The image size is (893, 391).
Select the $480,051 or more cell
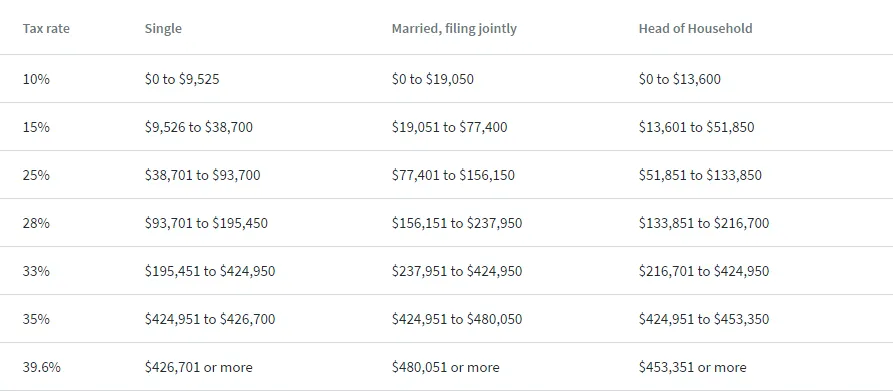(x=445, y=367)
